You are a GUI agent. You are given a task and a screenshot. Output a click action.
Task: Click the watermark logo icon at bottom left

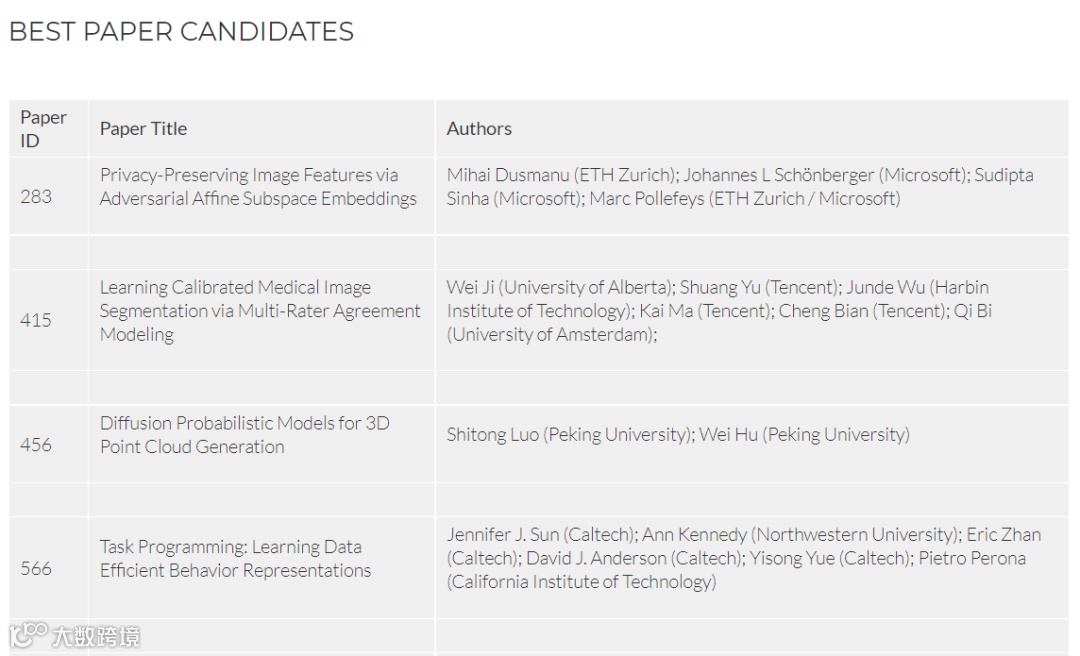point(28,634)
